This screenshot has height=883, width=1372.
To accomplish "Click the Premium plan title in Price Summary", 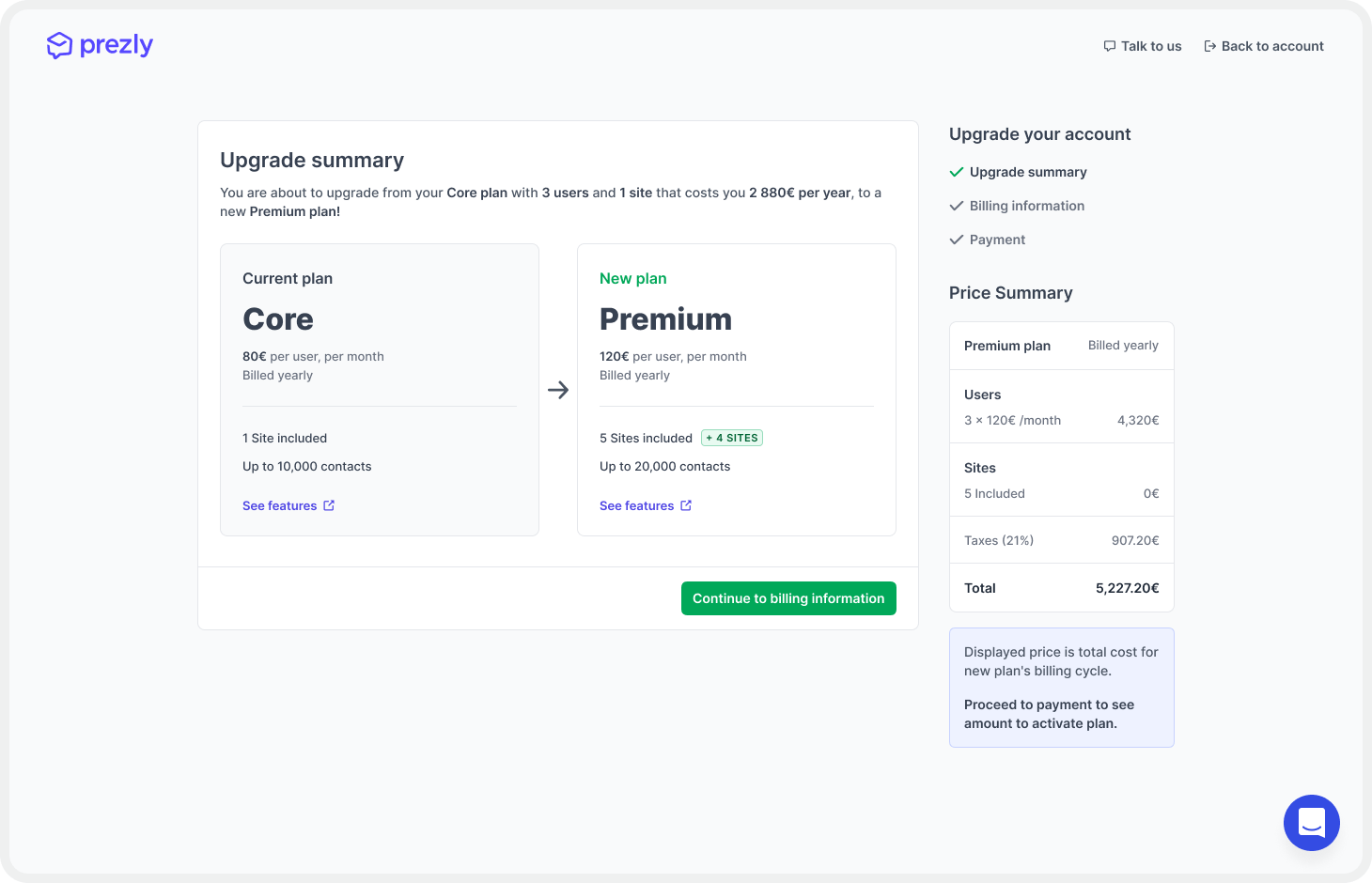I will (1007, 346).
